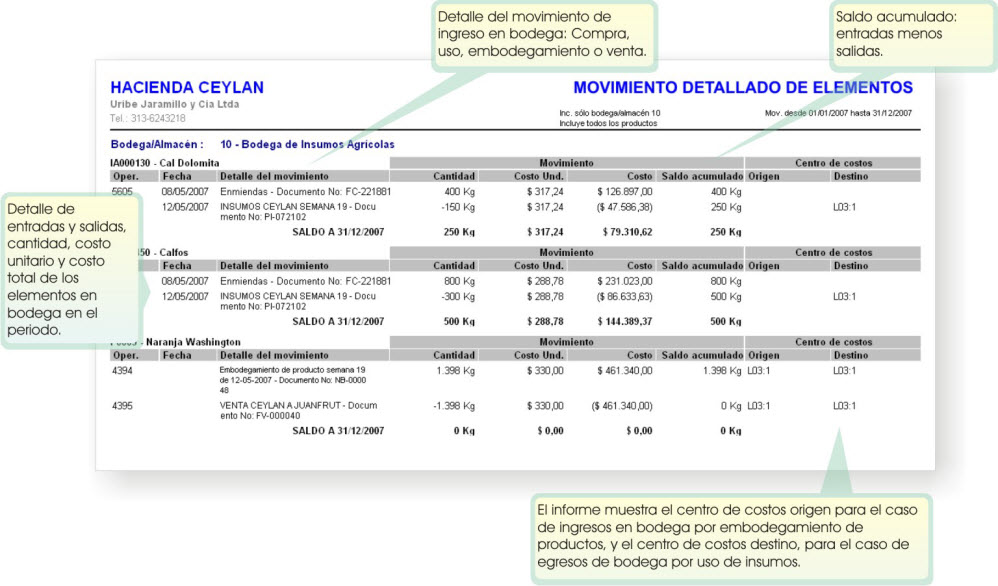Click the quantity -1.398 Kg
The width and height of the screenshot is (998, 586).
454,406
